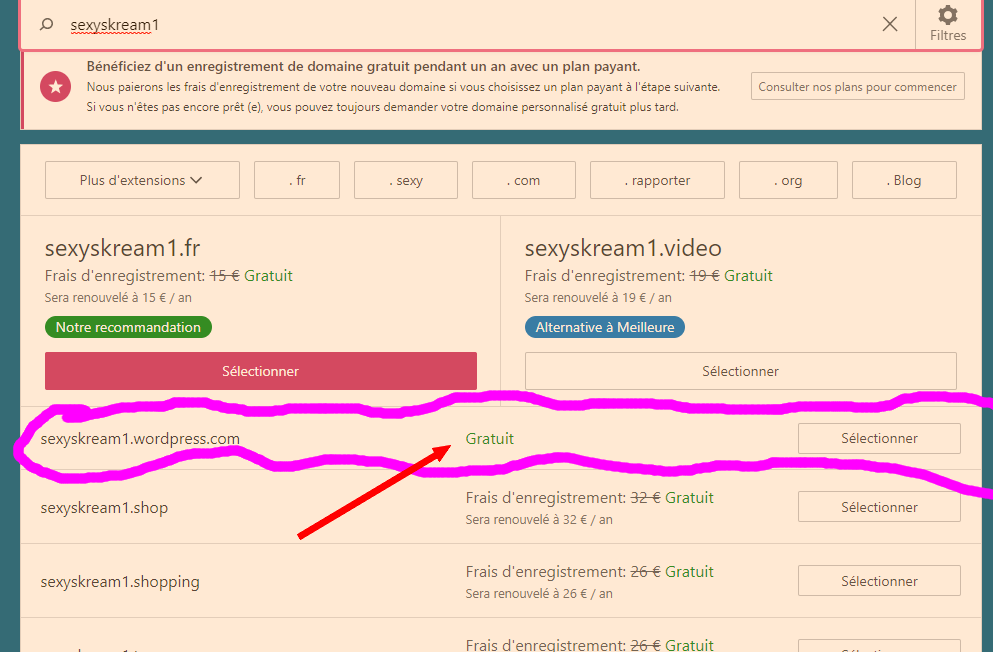
Task: Select the sexyskream1.shop domain
Action: (879, 507)
